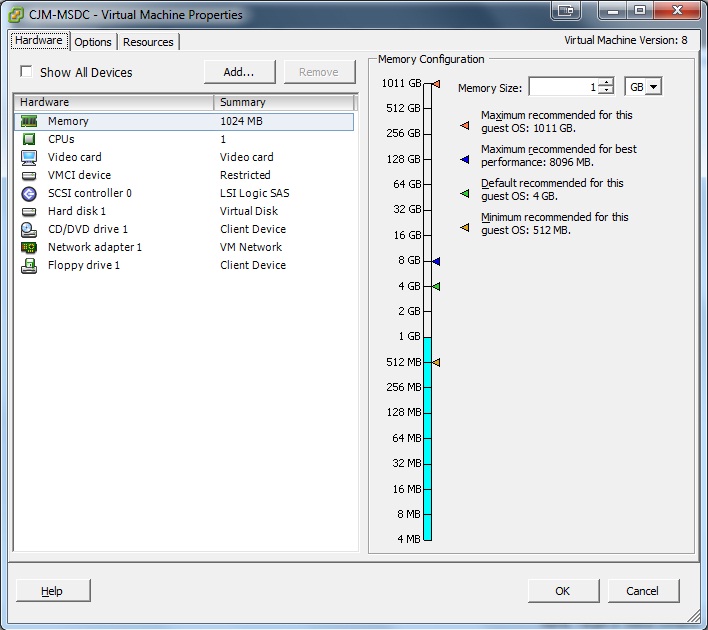The height and width of the screenshot is (630, 708).
Task: Choose the VMCI device icon
Action: (x=29, y=175)
